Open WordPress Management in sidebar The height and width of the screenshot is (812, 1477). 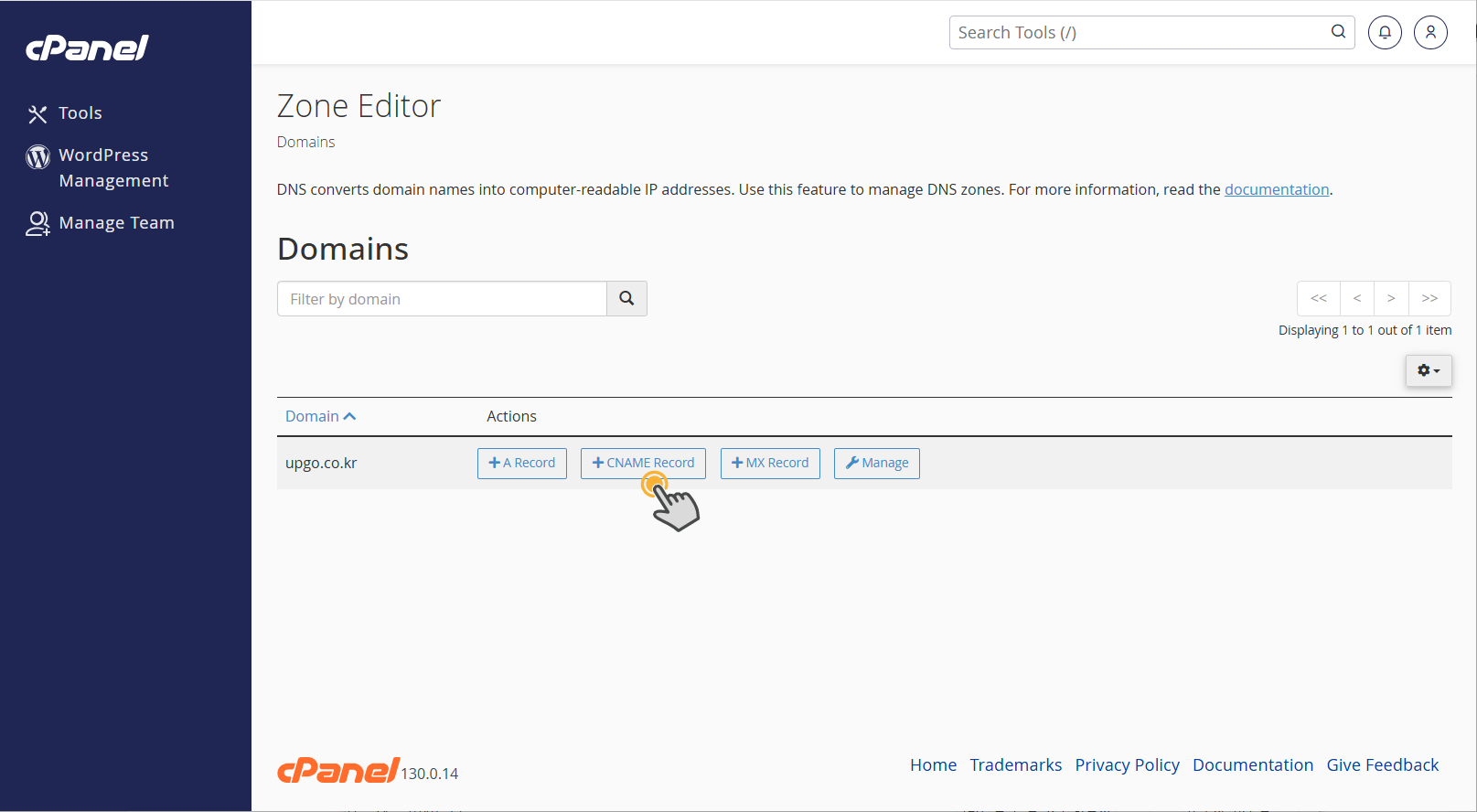pos(98,168)
